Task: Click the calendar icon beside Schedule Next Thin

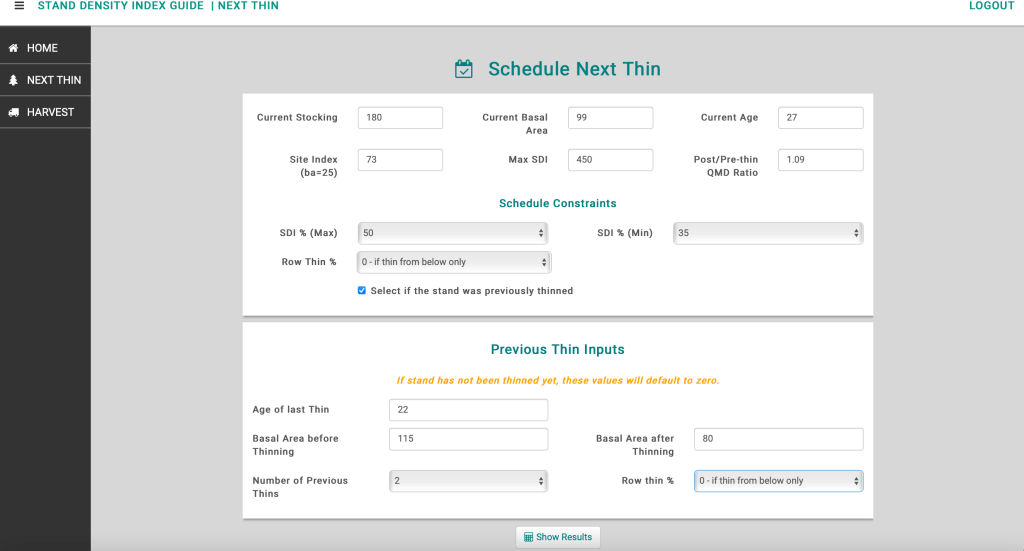Action: [x=464, y=69]
